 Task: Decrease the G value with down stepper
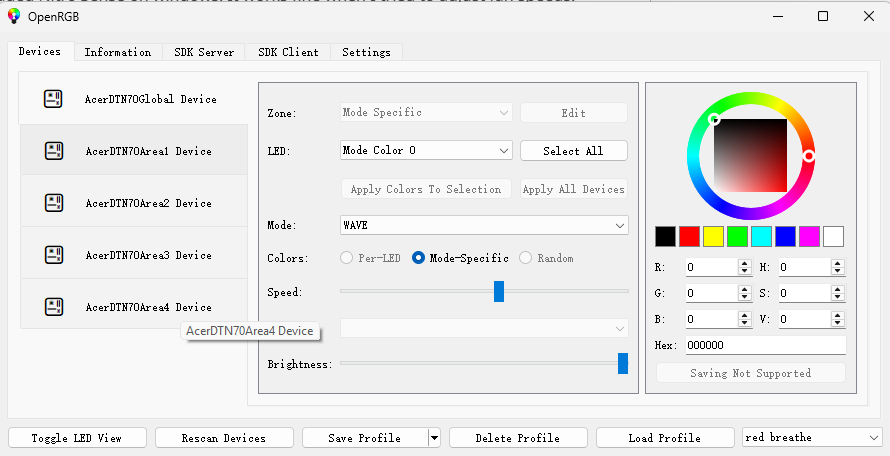click(x=745, y=298)
